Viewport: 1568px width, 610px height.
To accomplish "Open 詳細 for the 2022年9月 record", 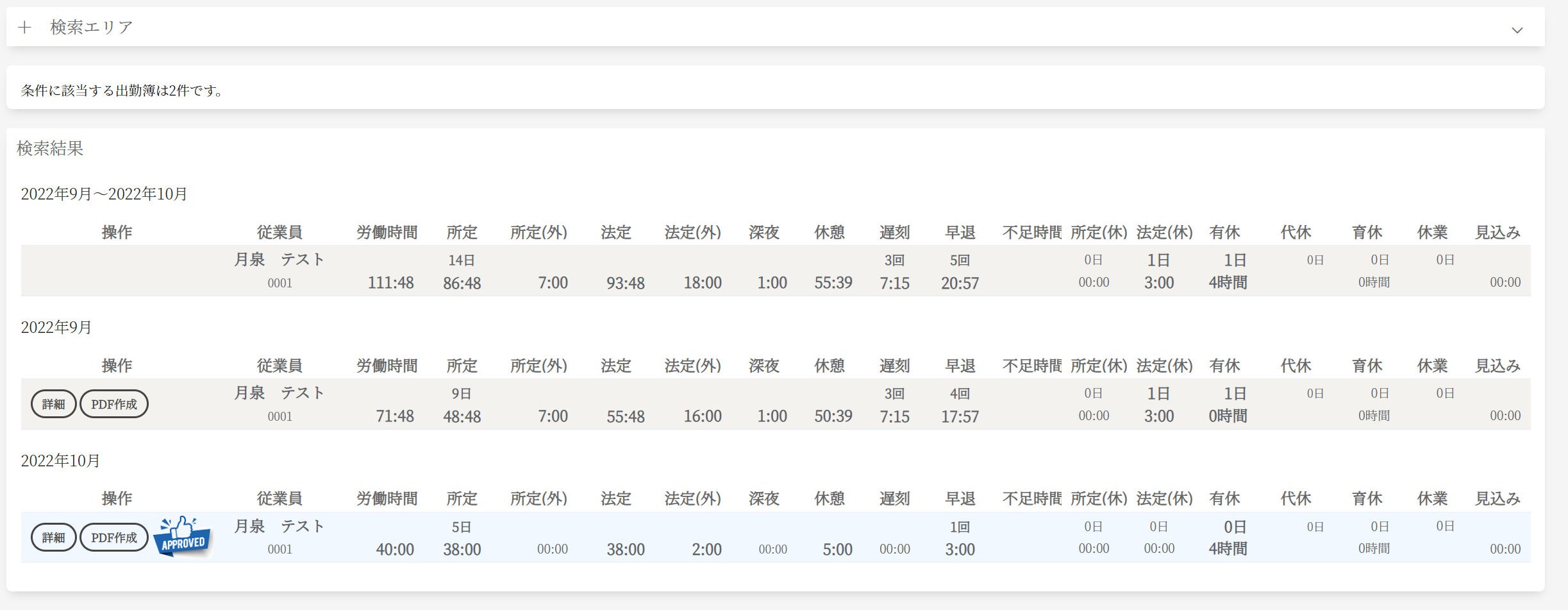I will tap(54, 404).
